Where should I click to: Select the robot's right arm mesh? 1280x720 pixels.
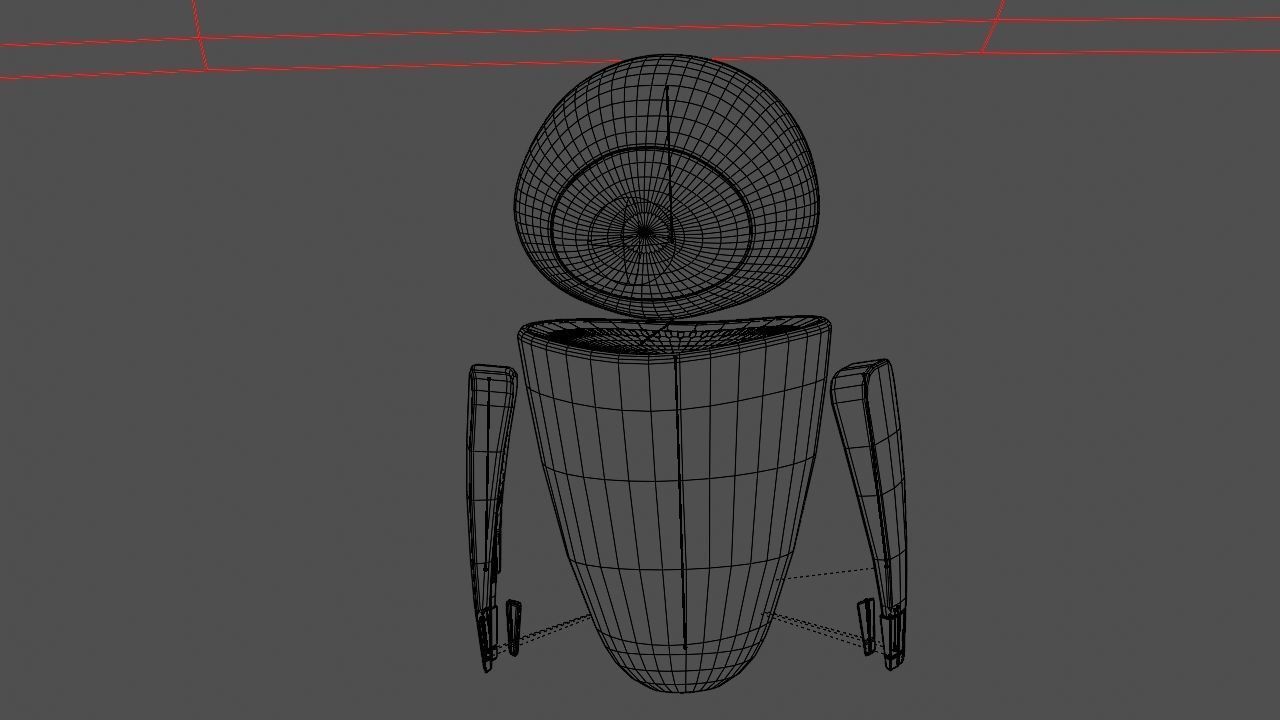870,470
